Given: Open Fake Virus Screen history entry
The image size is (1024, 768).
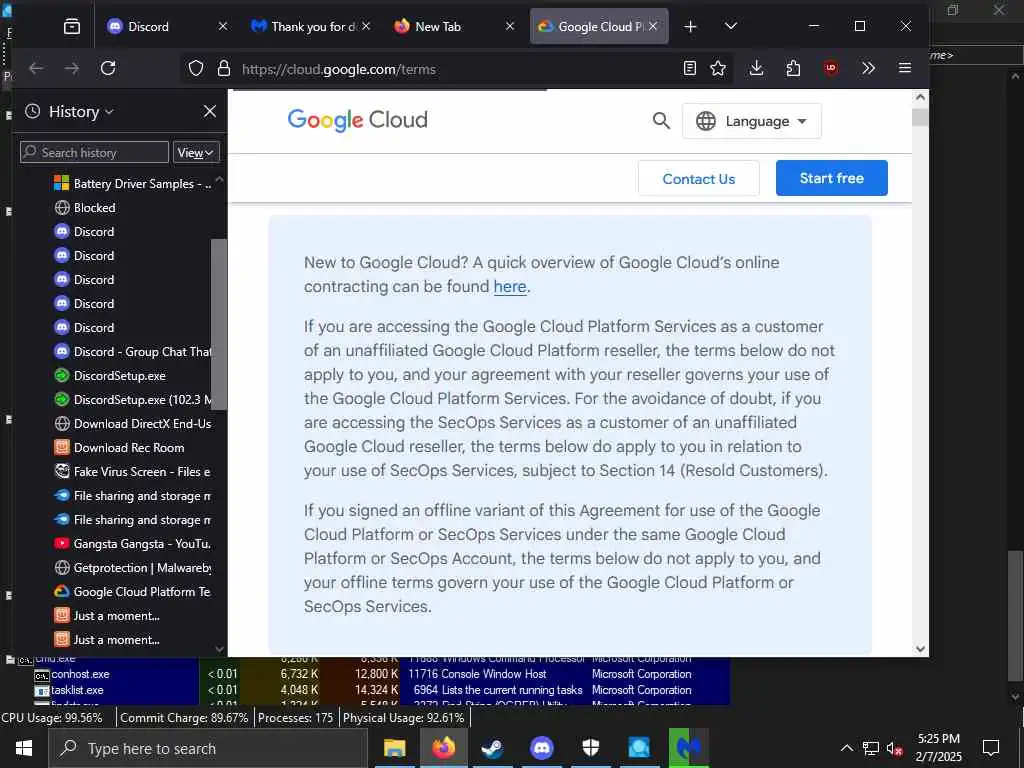Looking at the screenshot, I should pos(133,472).
